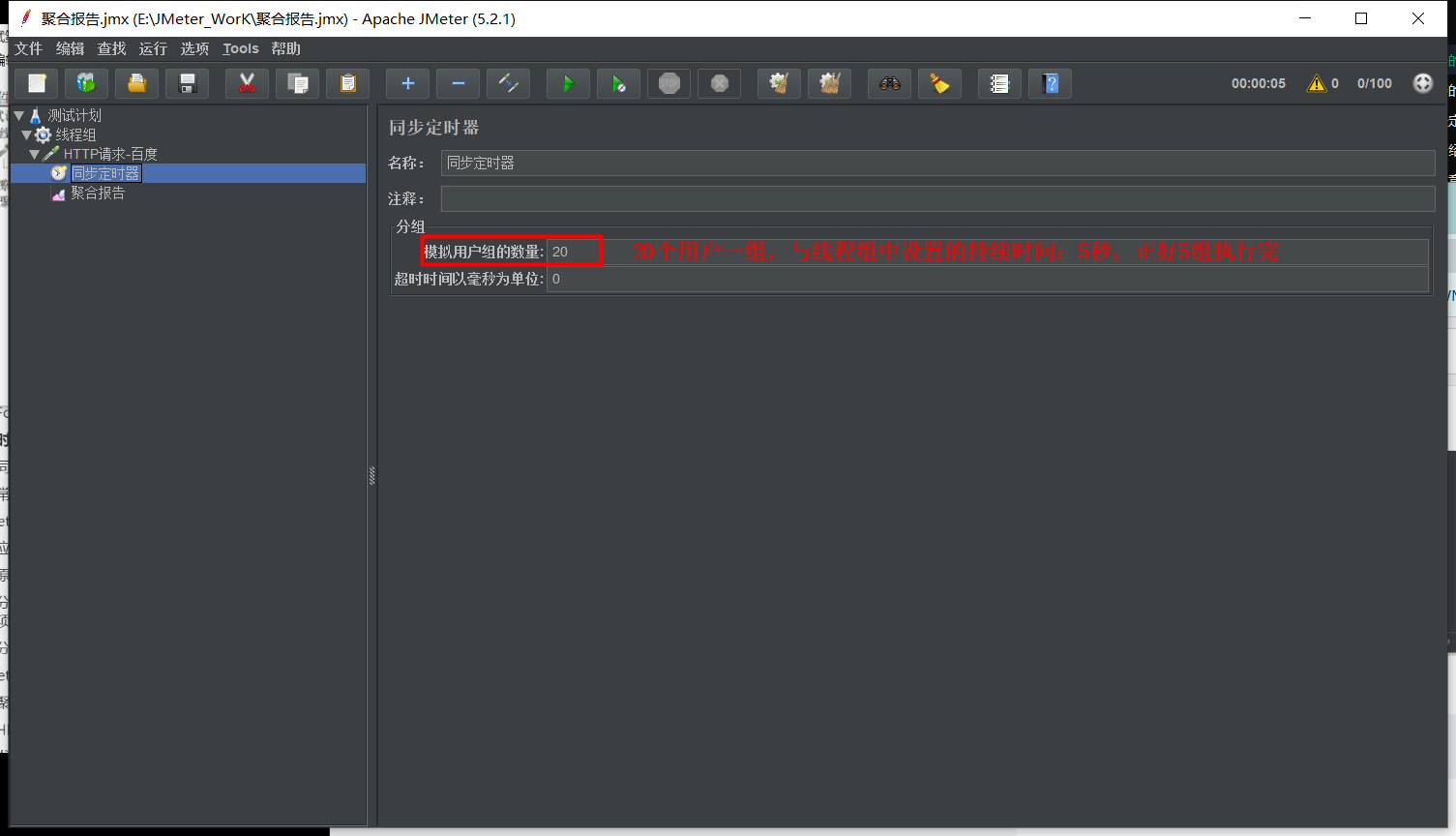
Task: Click the Copy icon
Action: pos(297,83)
